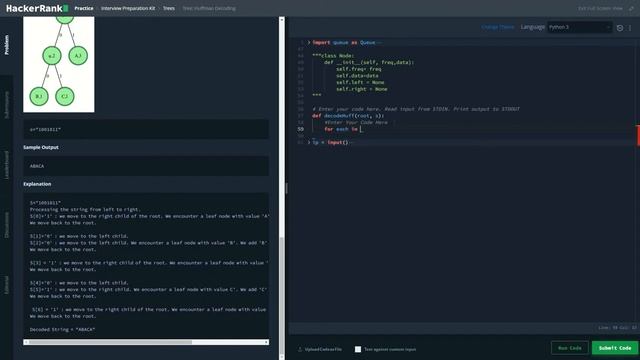Click right arrow of explanation scrollbar
The height and width of the screenshot is (360, 640).
tap(267, 342)
